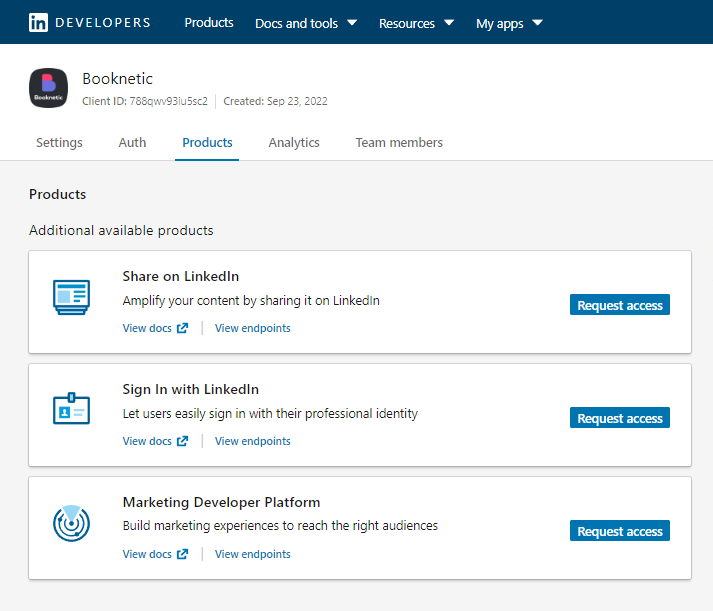
Task: Expand the My apps dropdown arrow
Action: pos(537,22)
